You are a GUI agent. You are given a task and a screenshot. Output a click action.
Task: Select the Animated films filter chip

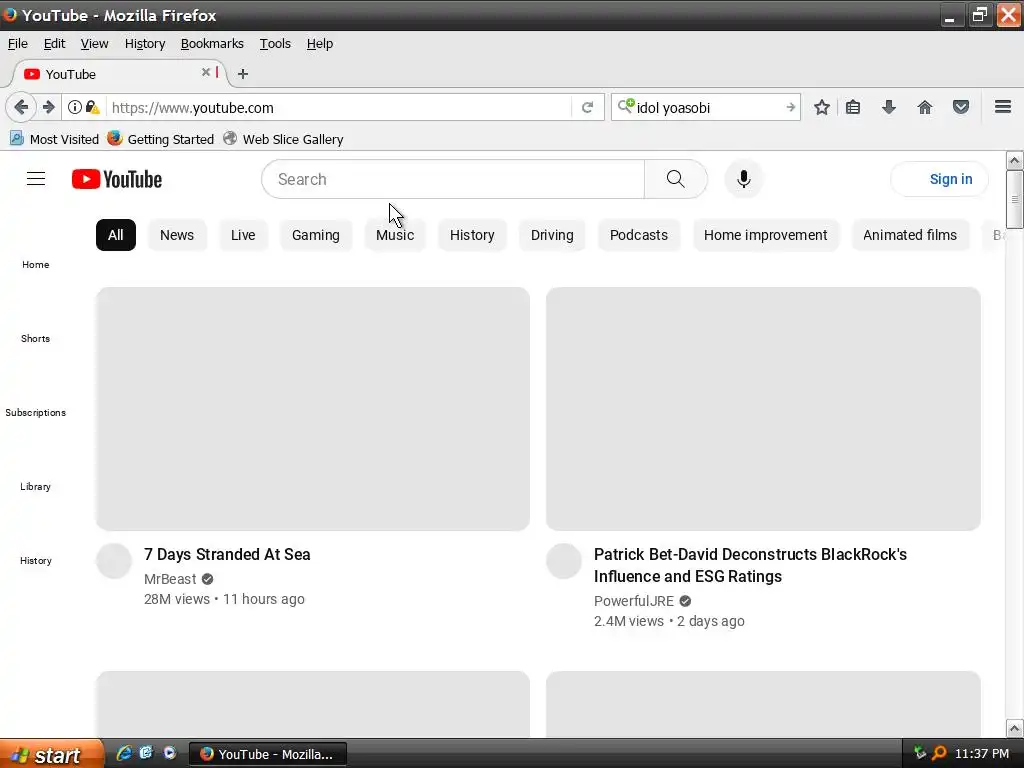910,235
